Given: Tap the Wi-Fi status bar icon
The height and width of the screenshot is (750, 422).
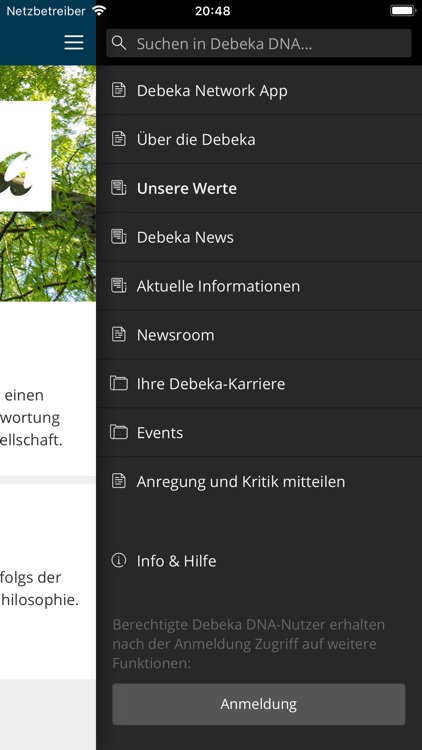Looking at the screenshot, I should pyautogui.click(x=100, y=11).
